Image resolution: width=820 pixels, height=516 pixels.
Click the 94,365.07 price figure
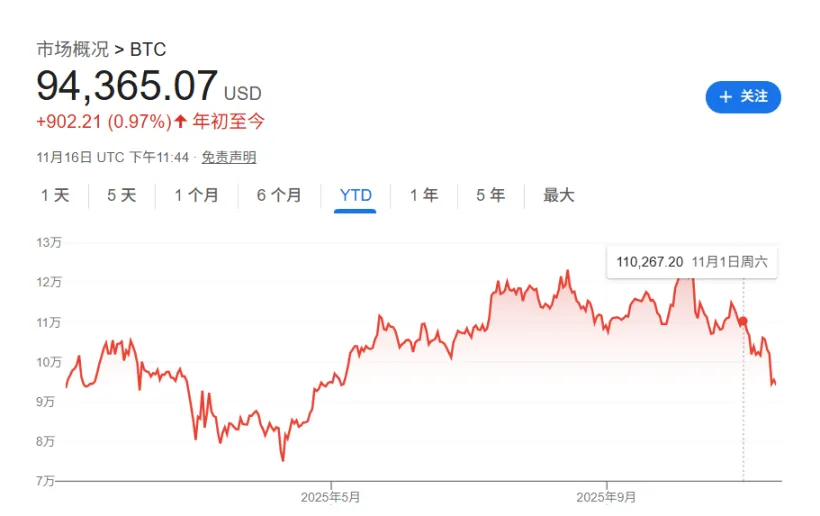pyautogui.click(x=127, y=86)
